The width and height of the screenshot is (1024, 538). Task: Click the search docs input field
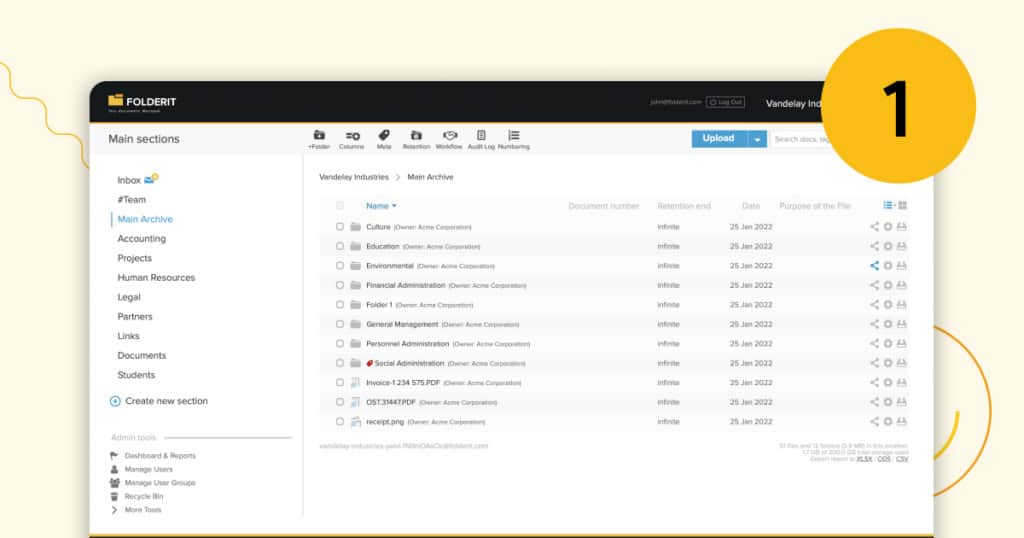pyautogui.click(x=800, y=139)
